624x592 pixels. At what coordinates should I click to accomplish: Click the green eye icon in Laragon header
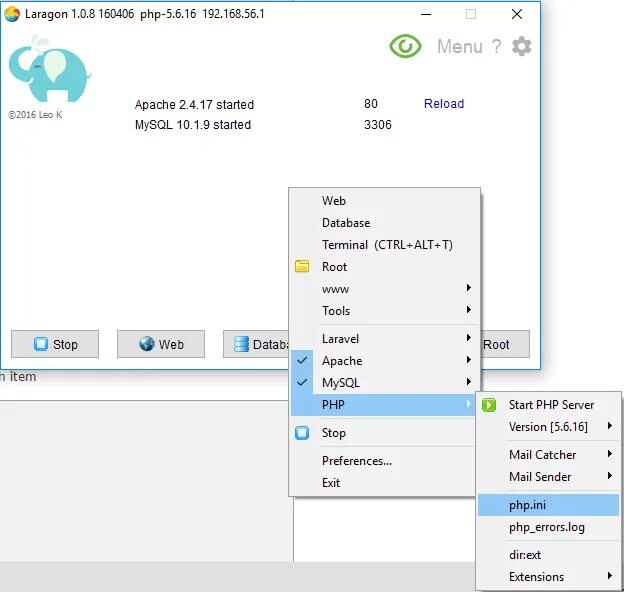(405, 46)
